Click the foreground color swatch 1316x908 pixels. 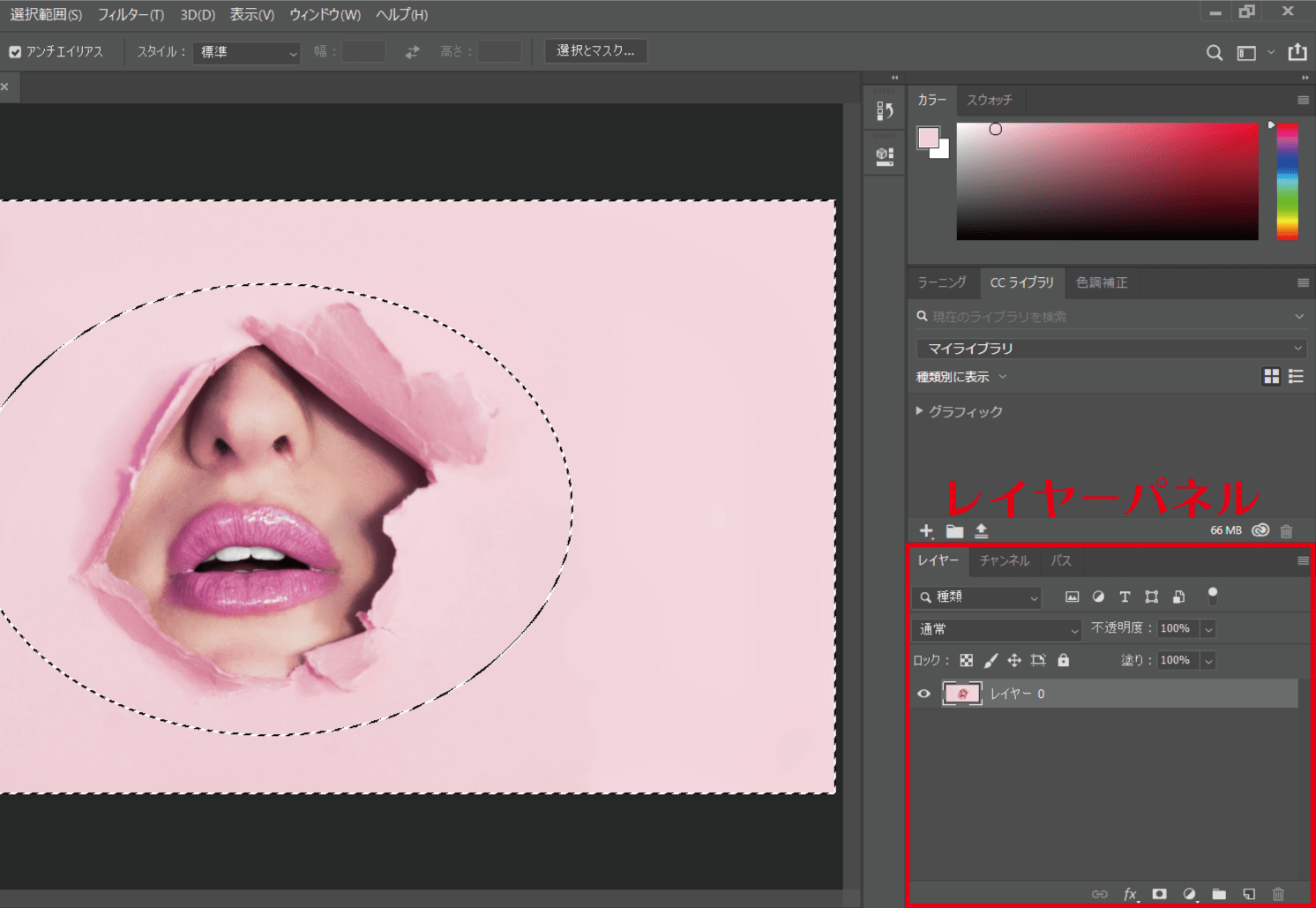tap(928, 138)
